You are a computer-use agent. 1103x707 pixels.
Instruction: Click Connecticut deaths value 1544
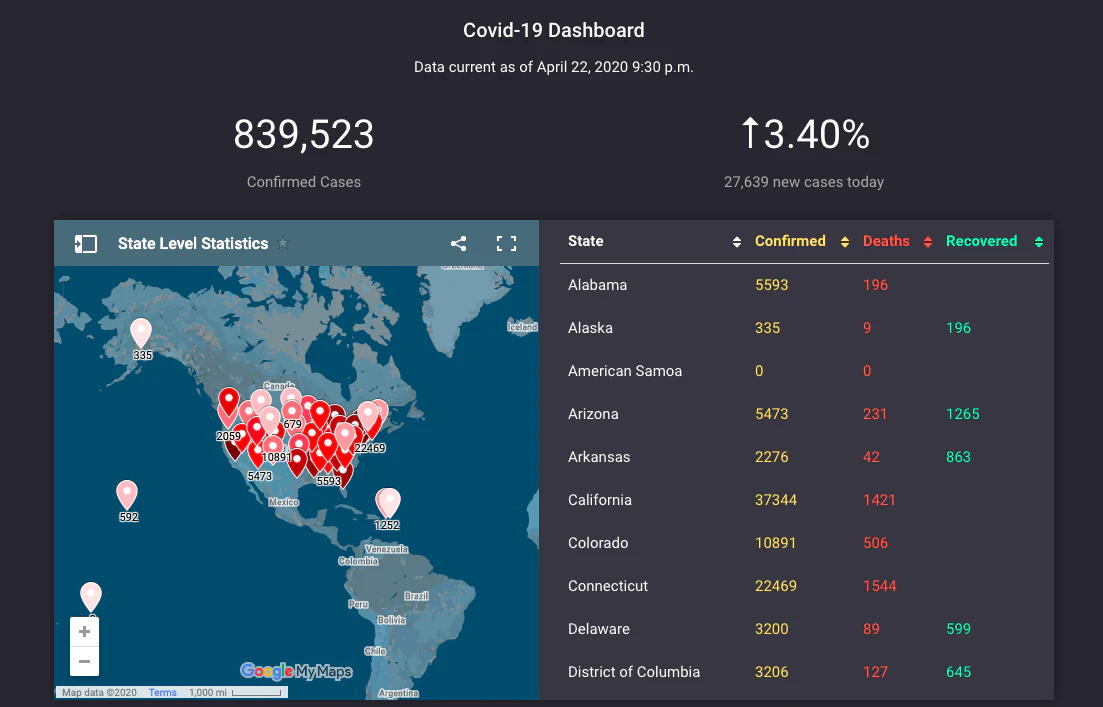point(879,585)
